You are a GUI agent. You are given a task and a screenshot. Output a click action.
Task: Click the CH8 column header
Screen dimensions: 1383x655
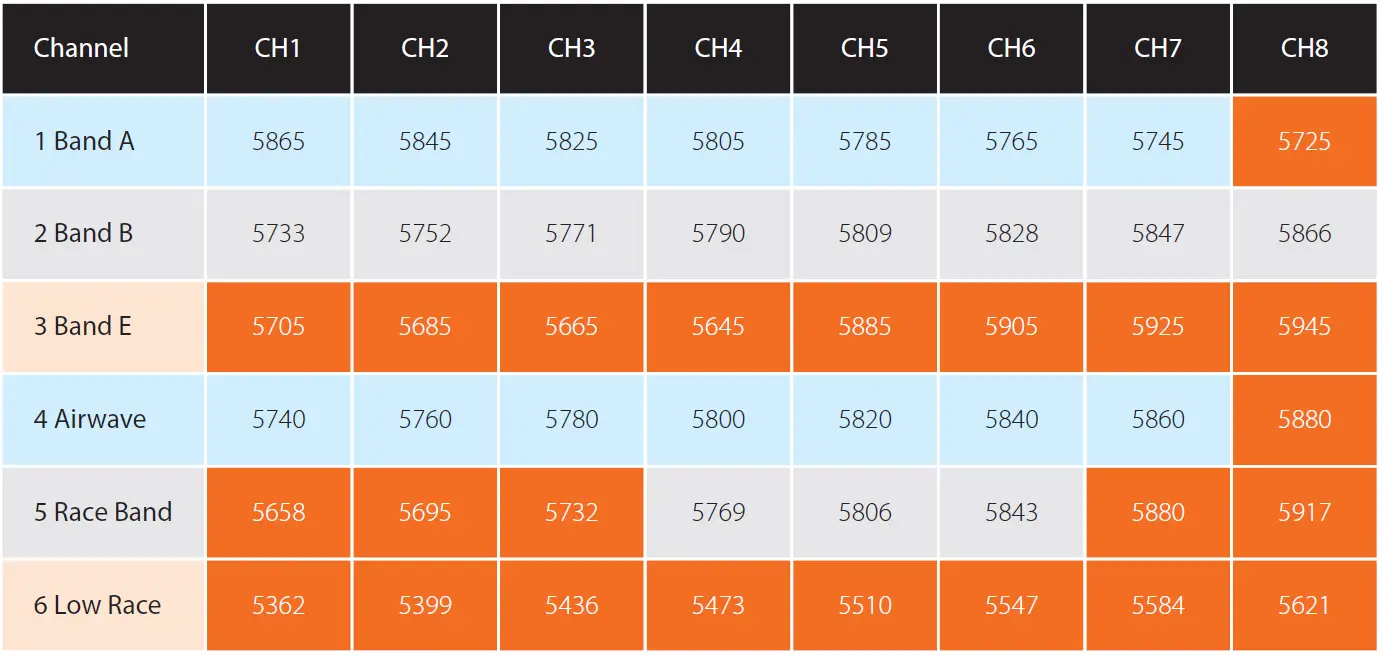(x=1304, y=48)
